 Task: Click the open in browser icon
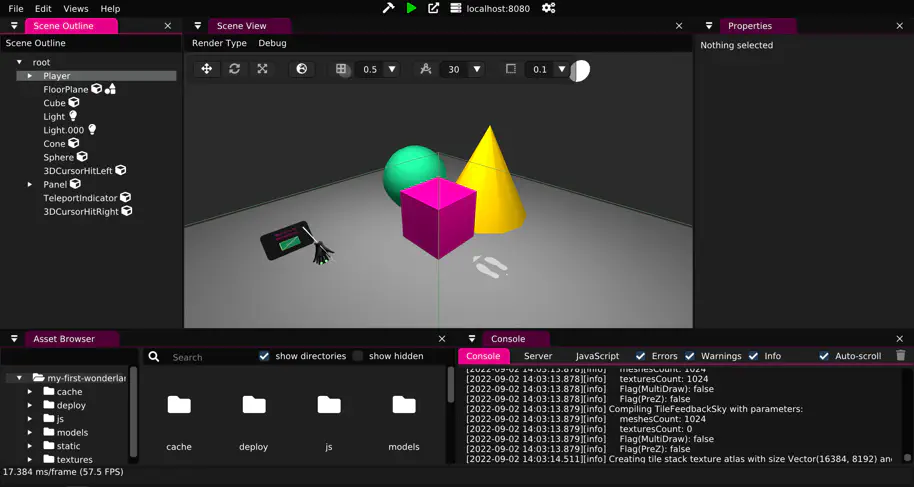[433, 8]
